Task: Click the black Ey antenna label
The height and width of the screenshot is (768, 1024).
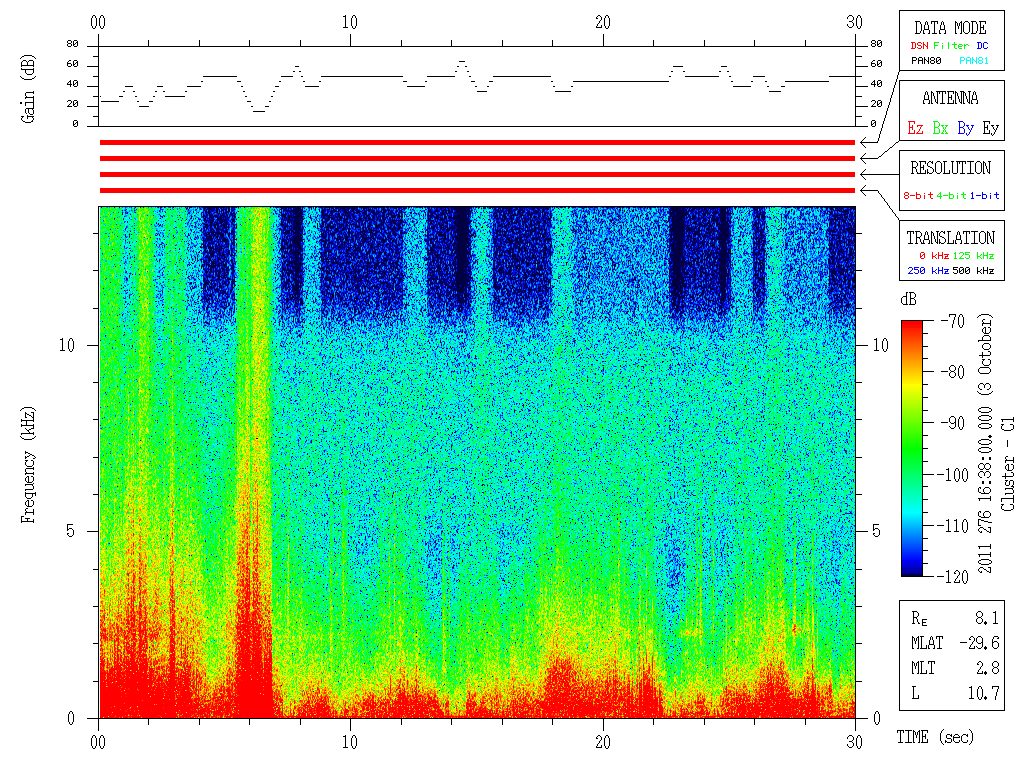Action: (991, 128)
